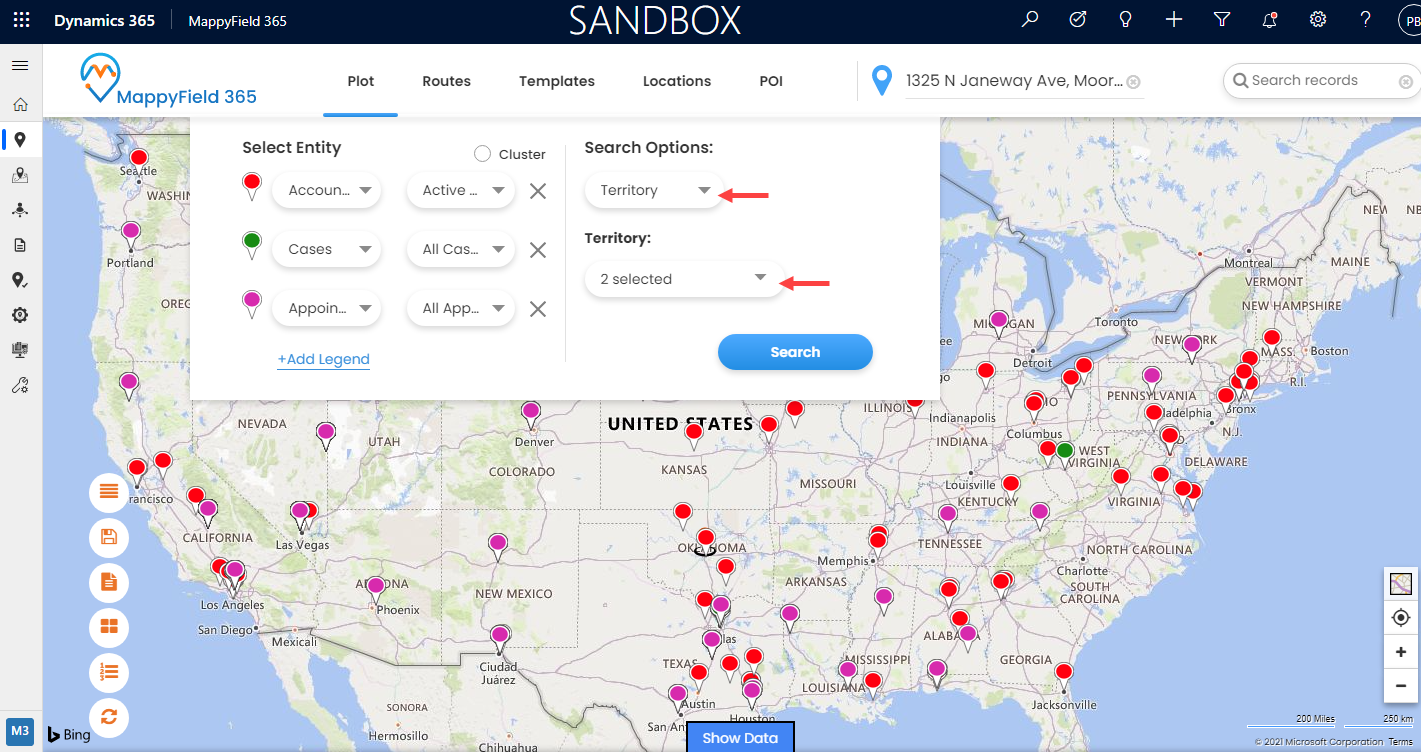1421x752 pixels.
Task: Enable the Cluster radio option
Action: coord(482,154)
